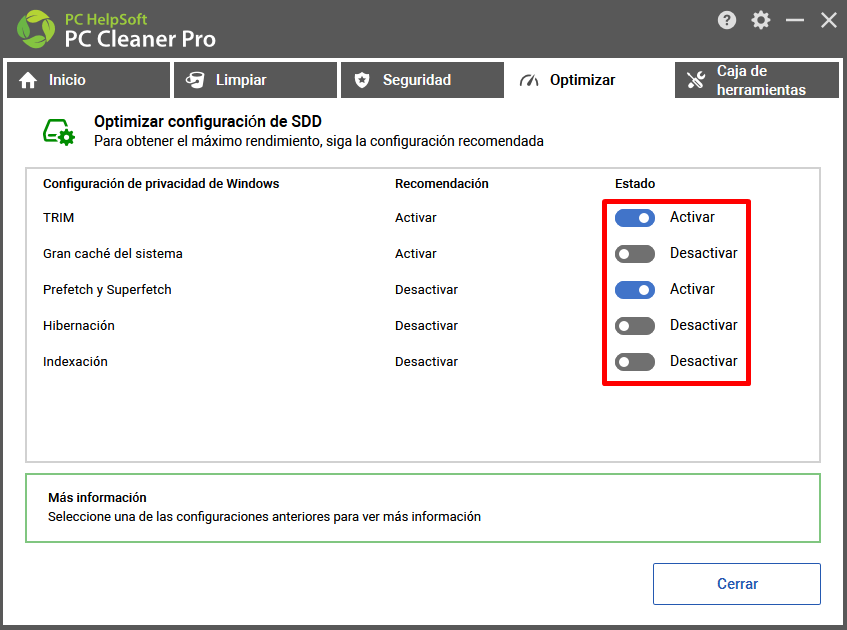Toggle the Hibernación switch
Image resolution: width=847 pixels, height=630 pixels.
point(635,326)
